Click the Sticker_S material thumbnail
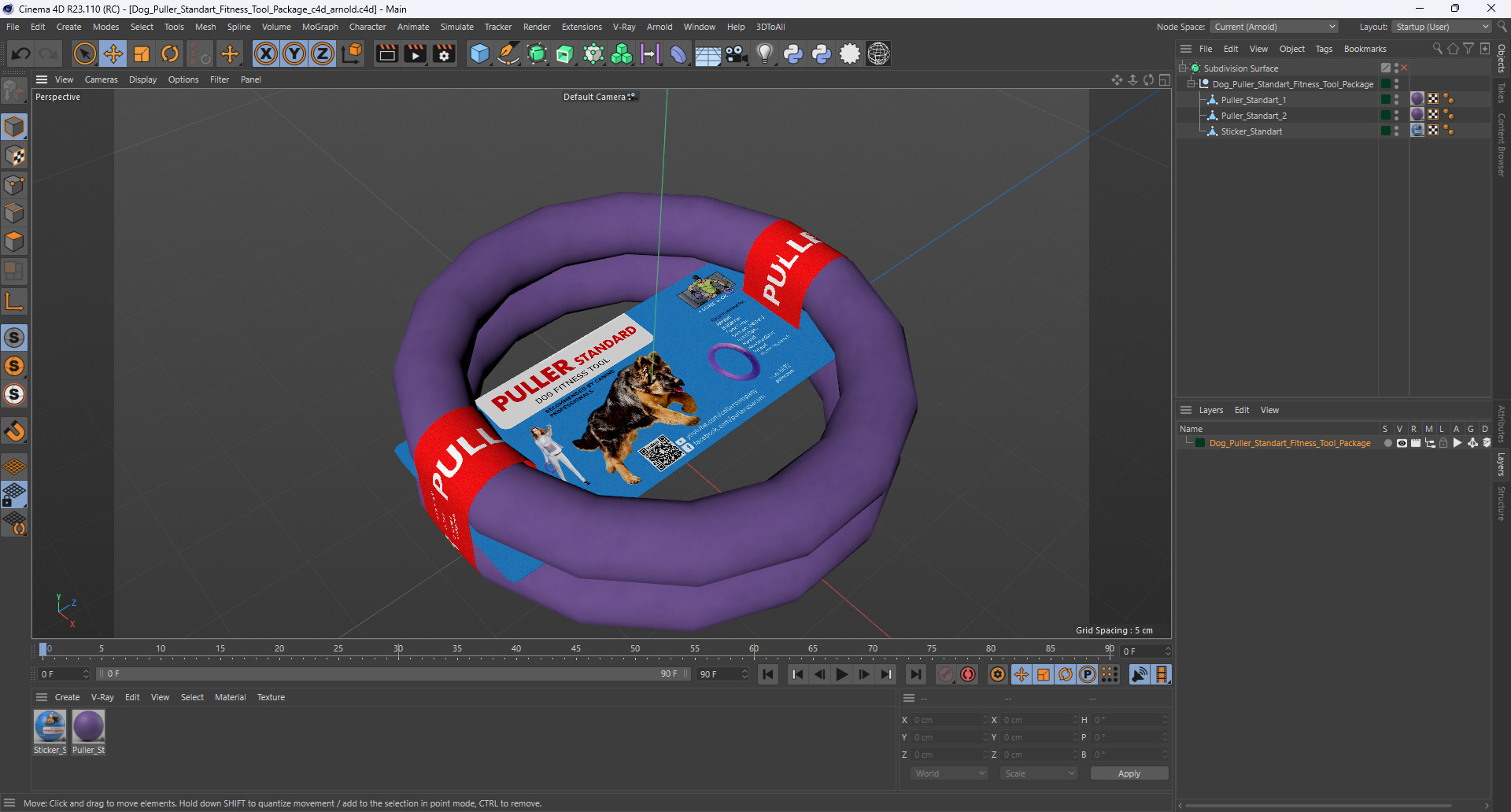The height and width of the screenshot is (812, 1511). pyautogui.click(x=50, y=726)
